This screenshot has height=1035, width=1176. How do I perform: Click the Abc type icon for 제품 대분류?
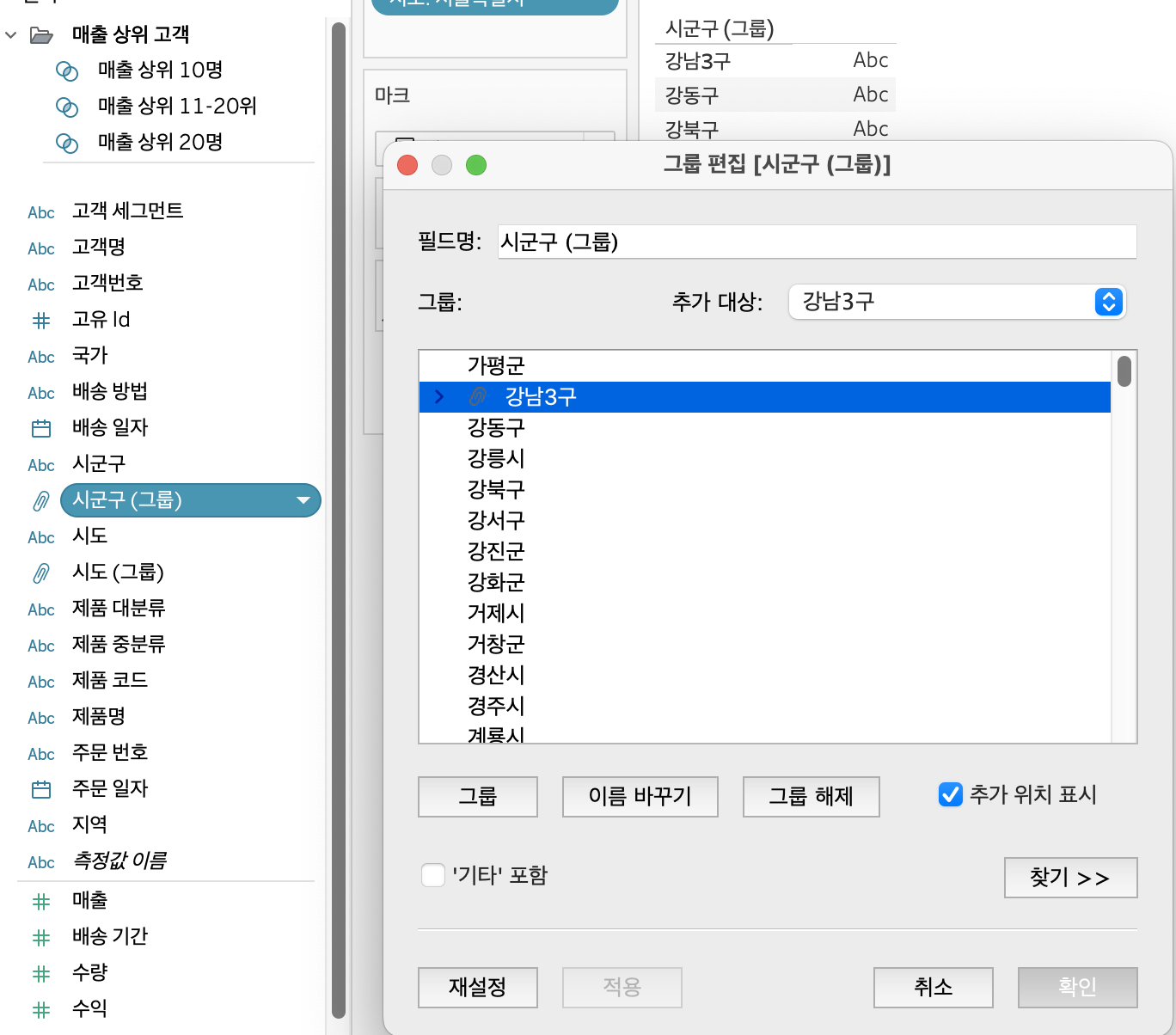(41, 609)
